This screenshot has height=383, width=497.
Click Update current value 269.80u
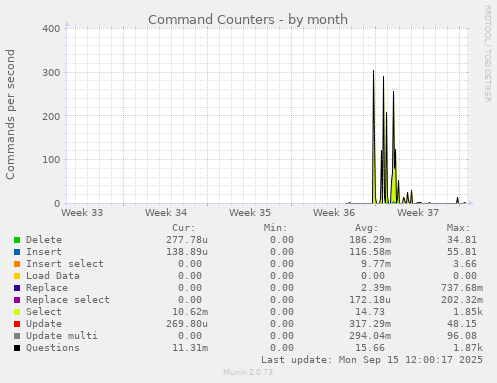click(x=187, y=324)
